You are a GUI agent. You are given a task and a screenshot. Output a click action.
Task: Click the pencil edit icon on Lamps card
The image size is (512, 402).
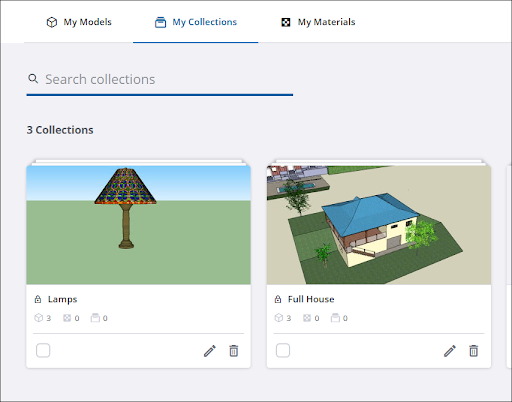click(x=210, y=351)
